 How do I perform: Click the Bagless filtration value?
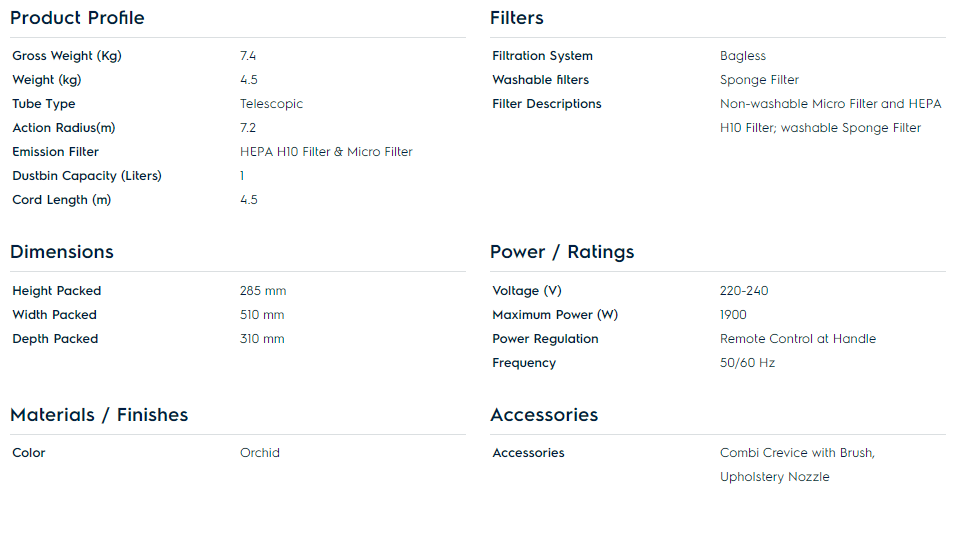pyautogui.click(x=743, y=56)
